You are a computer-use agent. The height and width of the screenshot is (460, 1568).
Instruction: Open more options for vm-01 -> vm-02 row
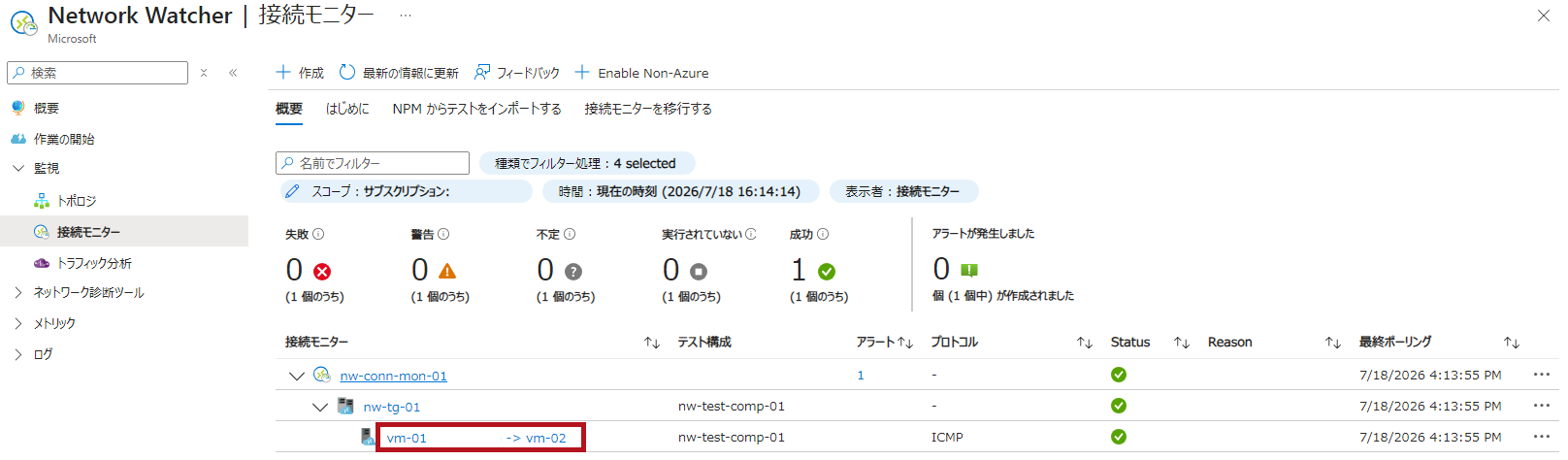pos(1542,437)
